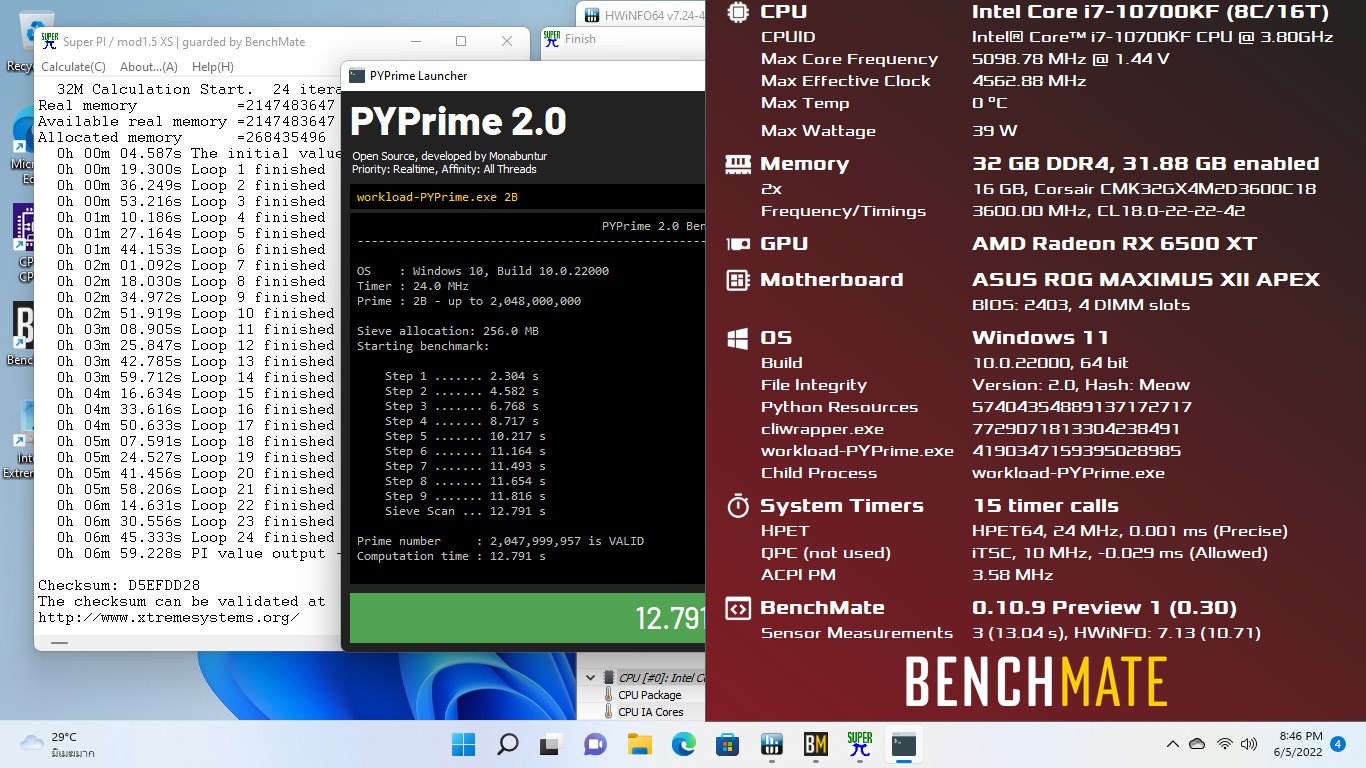The image size is (1366, 768).
Task: Open the Help(H) menu in Super PI
Action: (x=212, y=66)
